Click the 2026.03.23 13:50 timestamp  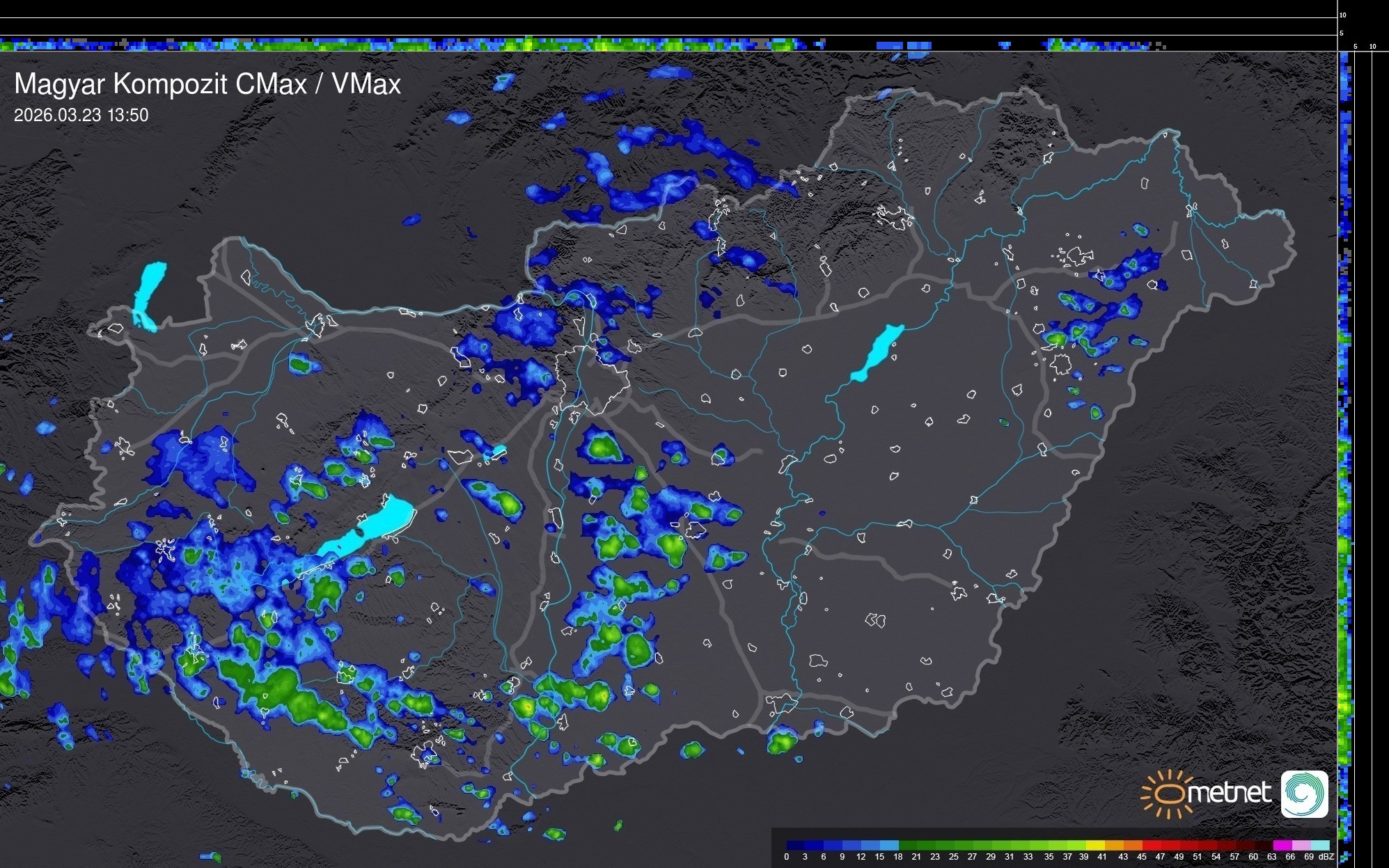(81, 116)
